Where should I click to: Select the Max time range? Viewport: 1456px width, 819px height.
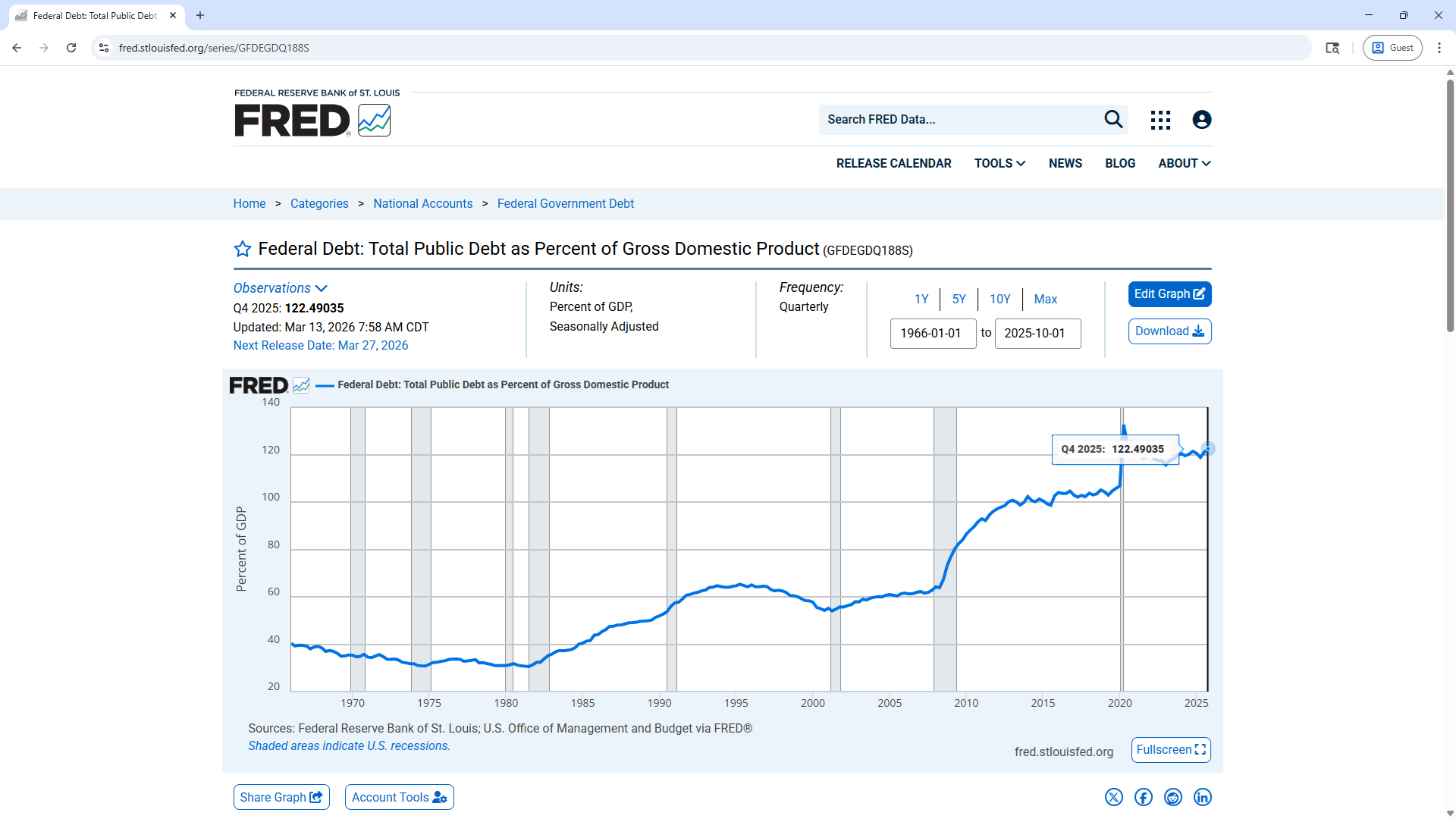point(1045,299)
